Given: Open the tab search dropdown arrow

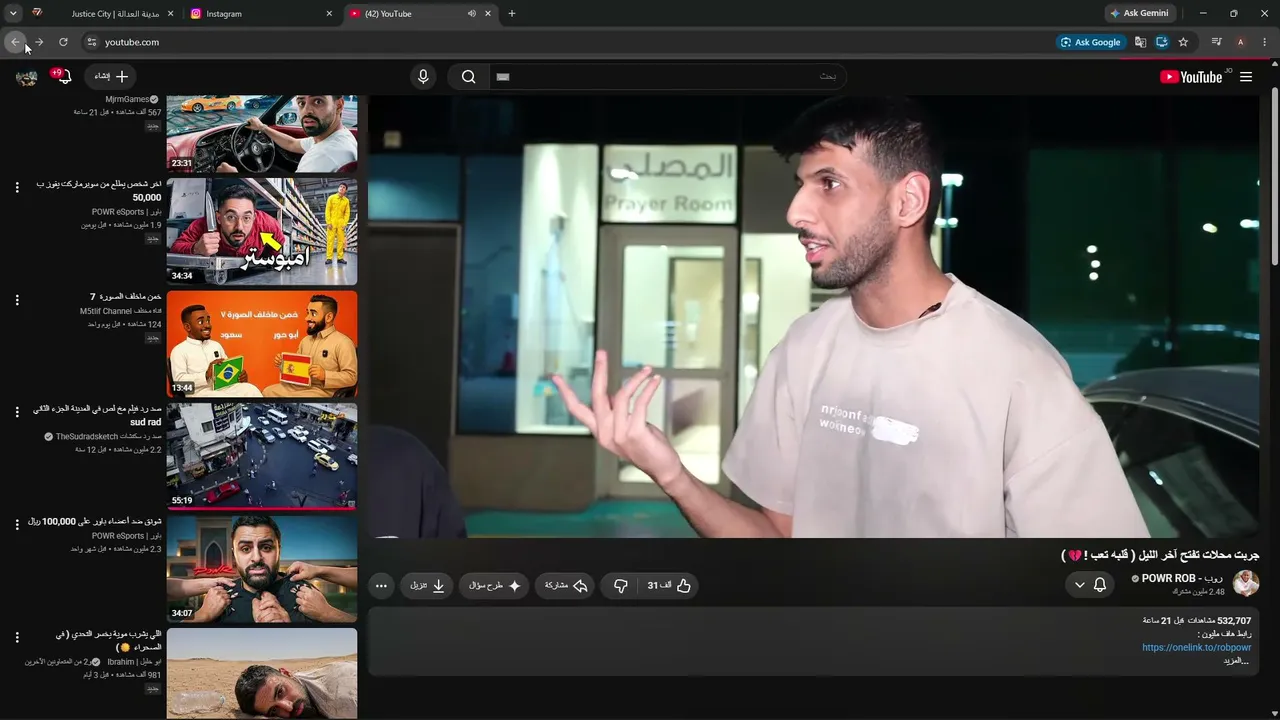Looking at the screenshot, I should pos(13,14).
